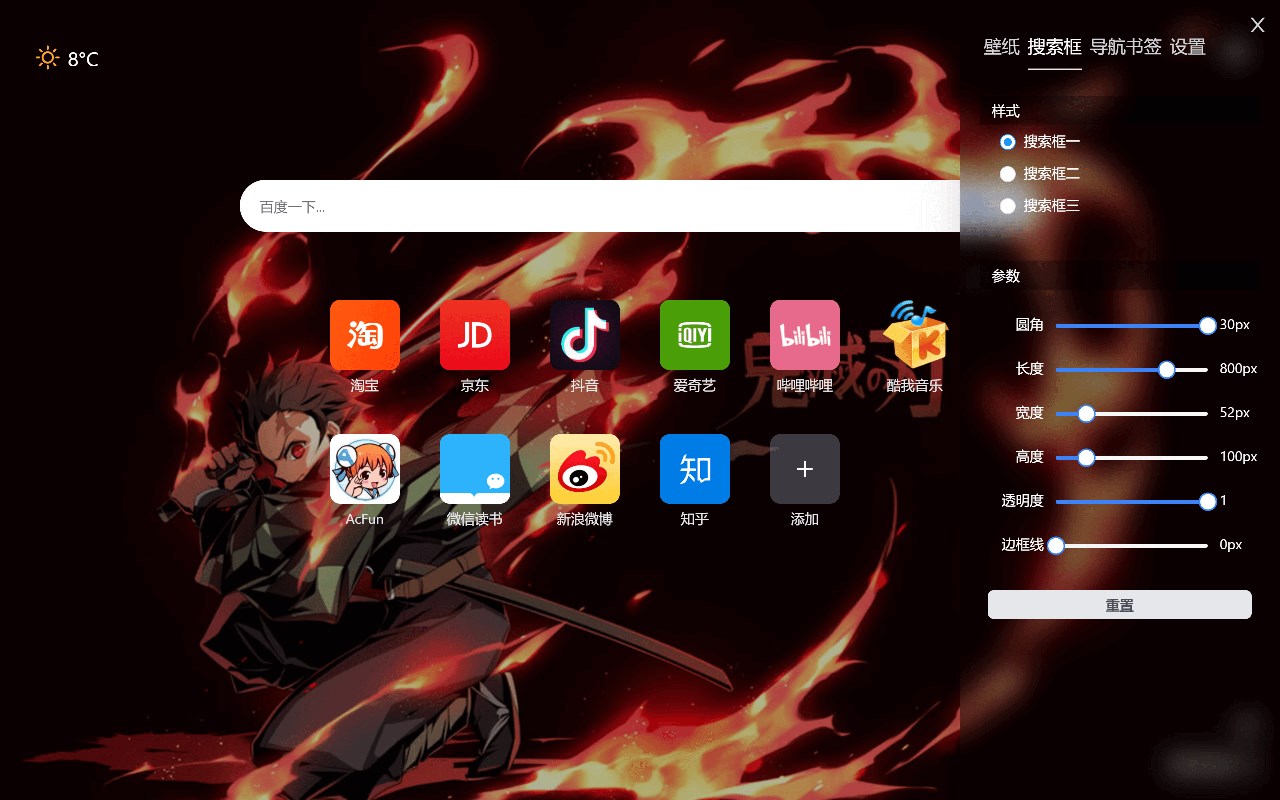Click the 样式 section header

tap(1006, 111)
